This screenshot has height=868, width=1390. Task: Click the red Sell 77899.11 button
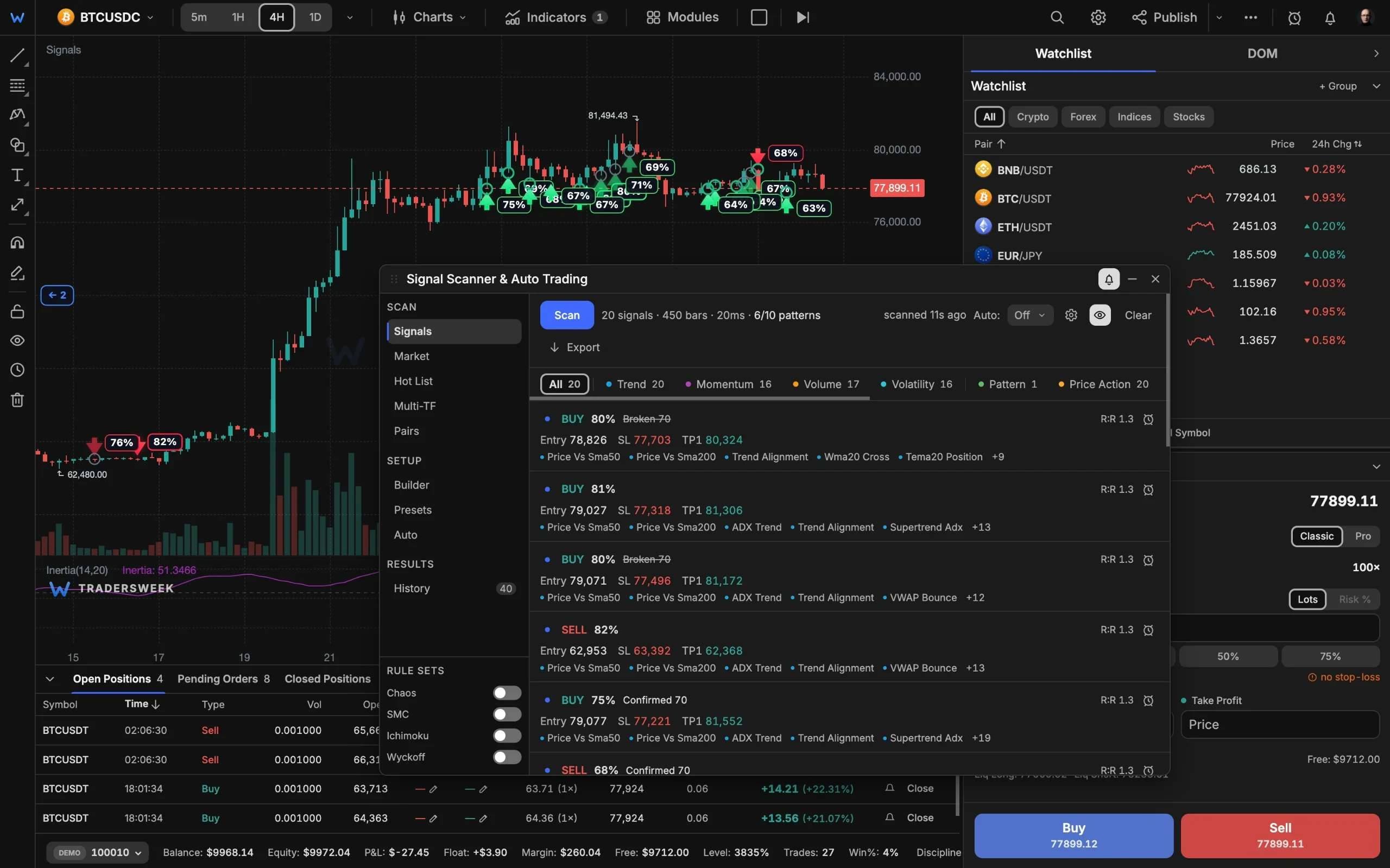pyautogui.click(x=1280, y=835)
